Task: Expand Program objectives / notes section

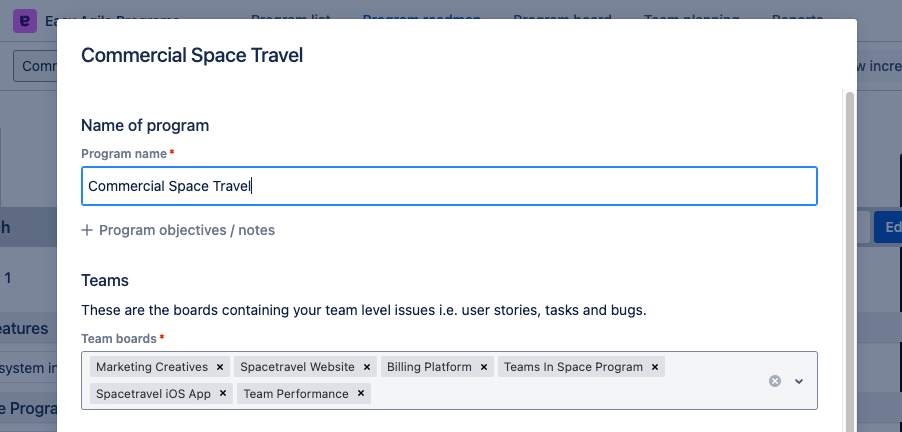Action: [178, 230]
